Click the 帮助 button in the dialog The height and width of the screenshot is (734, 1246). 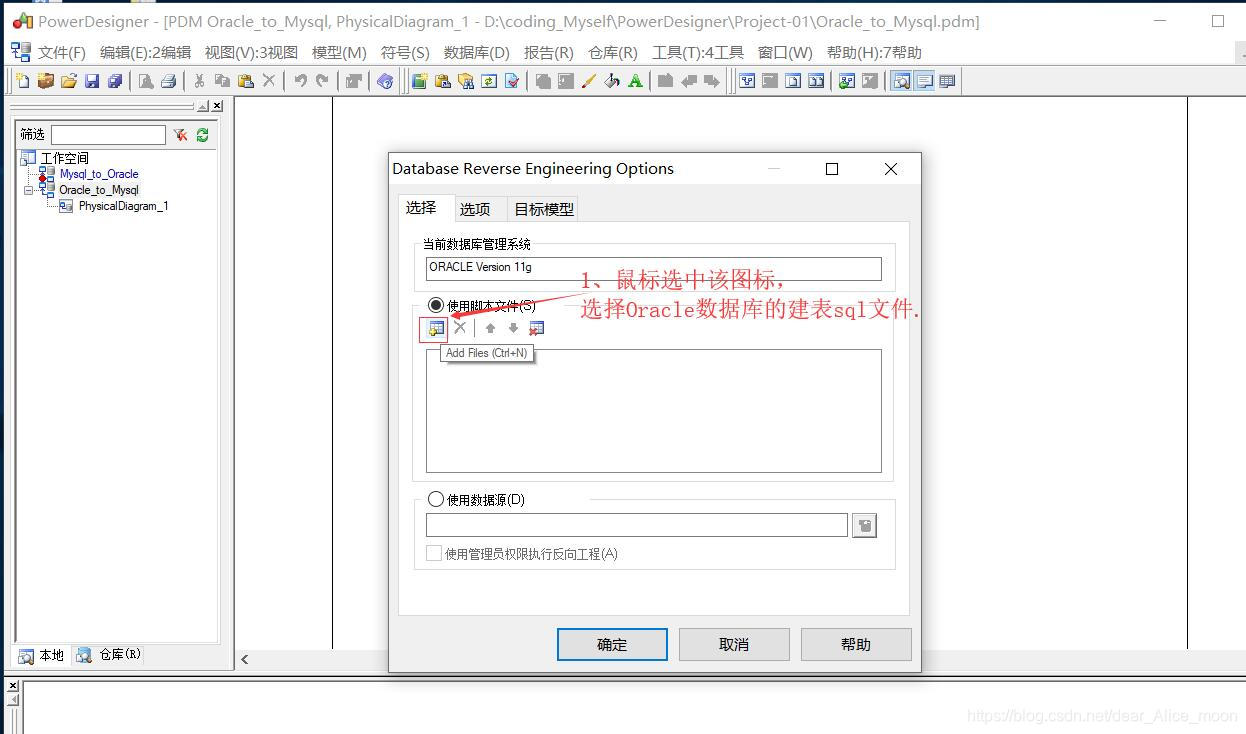pos(856,644)
